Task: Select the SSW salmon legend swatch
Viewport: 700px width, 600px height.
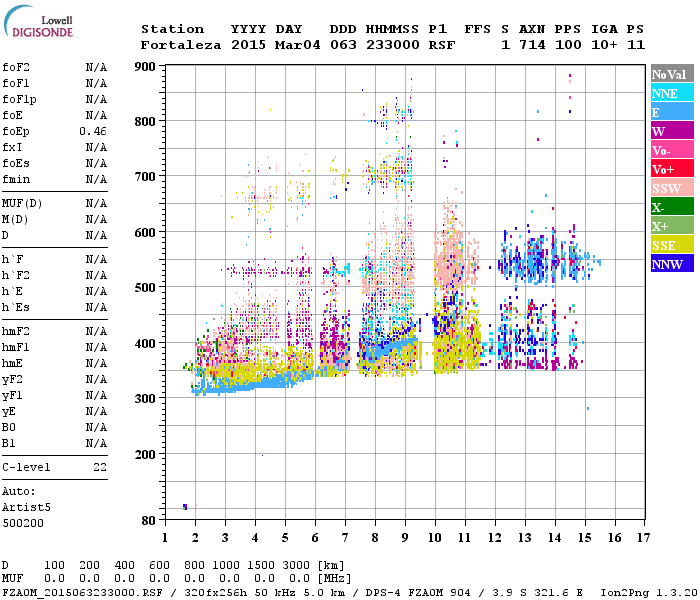Action: click(672, 188)
